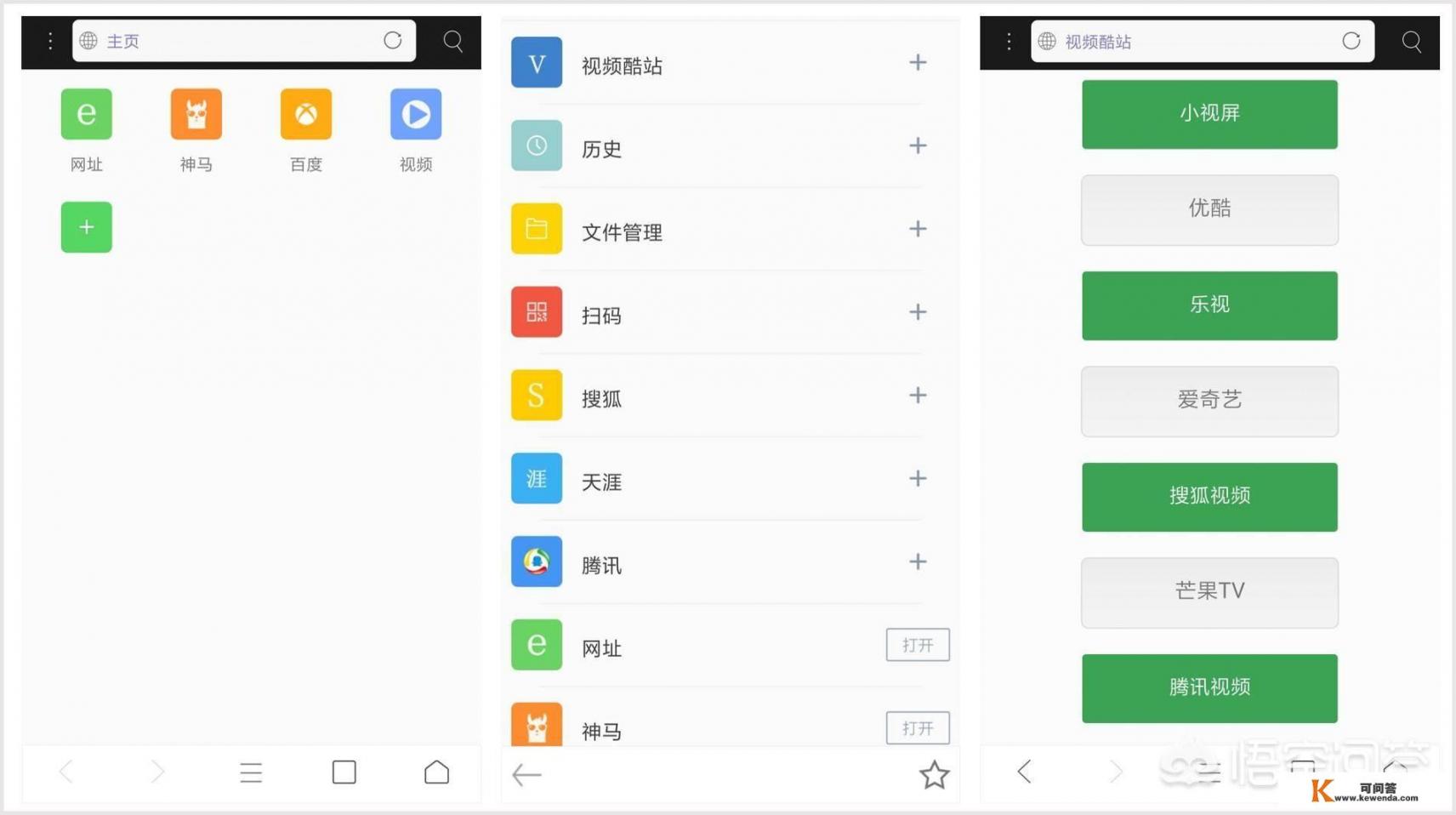The width and height of the screenshot is (1456, 815).
Task: Add 文件管理 with its plus button
Action: [x=918, y=229]
